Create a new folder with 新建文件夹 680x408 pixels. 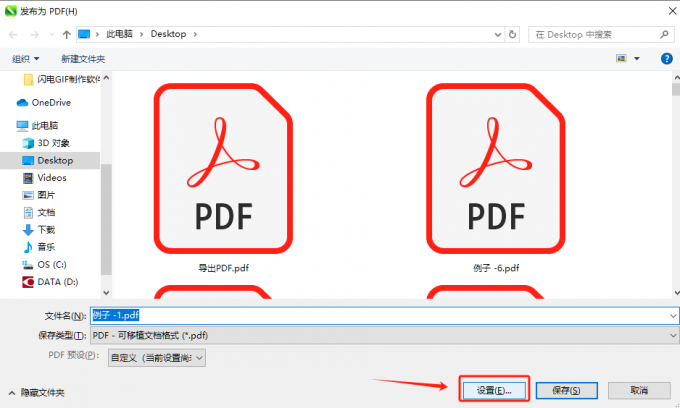tap(83, 59)
